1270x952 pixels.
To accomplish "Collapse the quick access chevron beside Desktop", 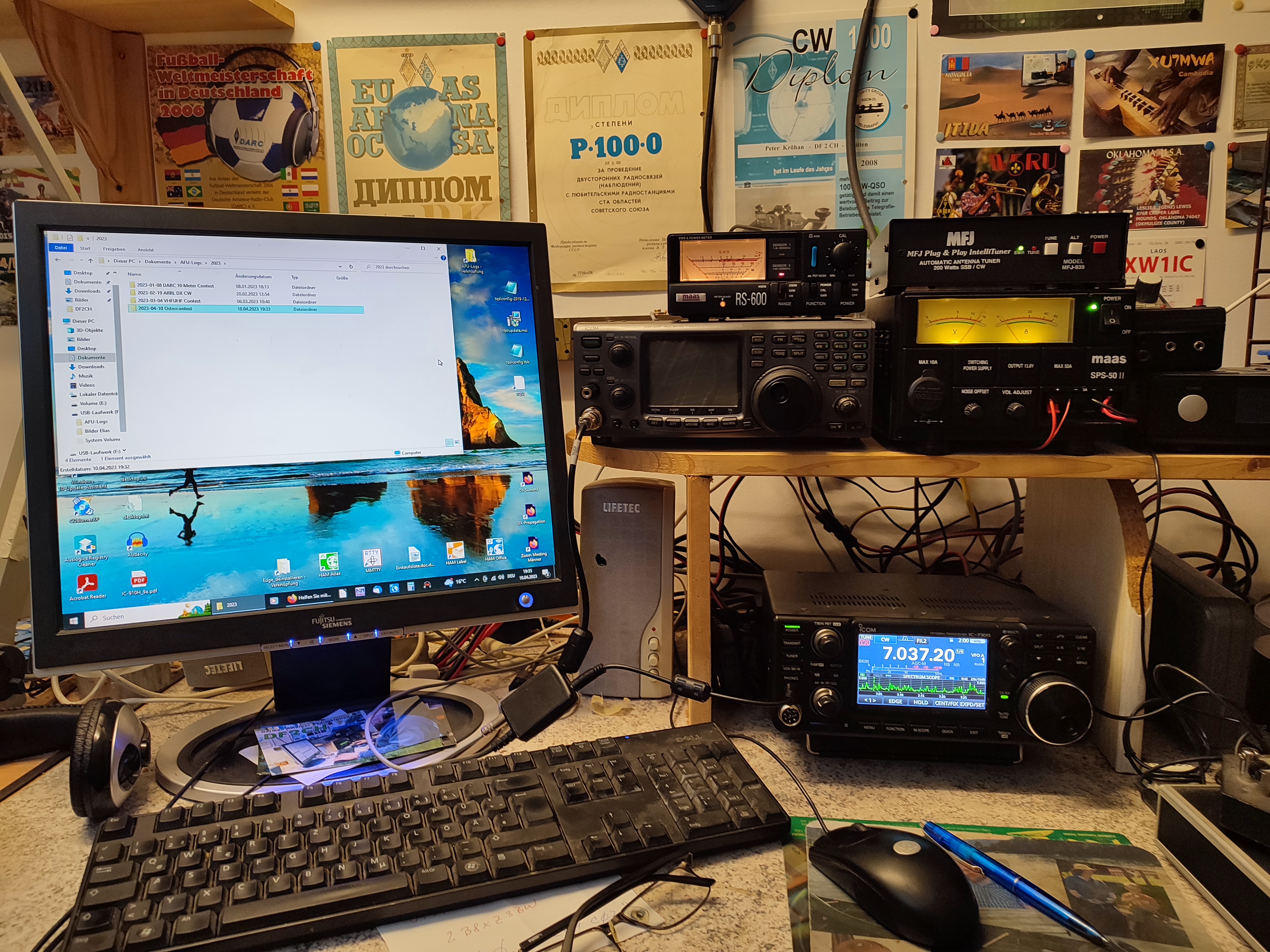I will click(114, 273).
